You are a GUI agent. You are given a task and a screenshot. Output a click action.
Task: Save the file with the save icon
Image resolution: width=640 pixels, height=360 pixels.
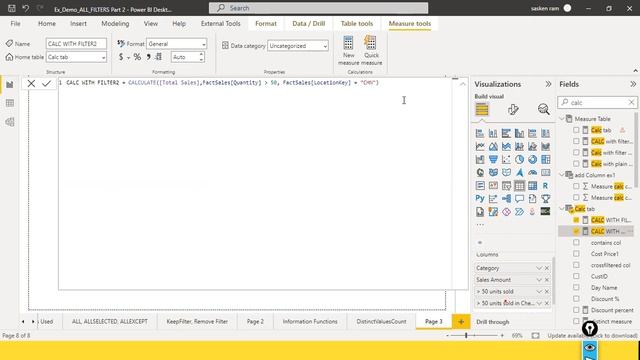(x=12, y=8)
